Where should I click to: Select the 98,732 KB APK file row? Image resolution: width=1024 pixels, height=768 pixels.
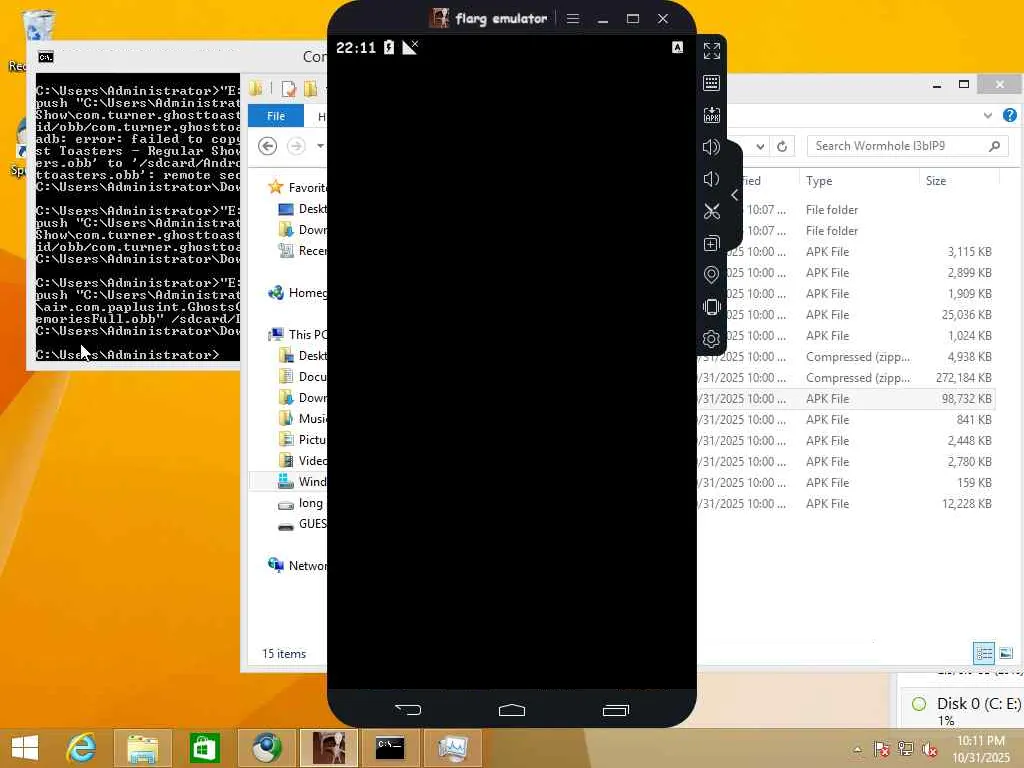pos(846,398)
